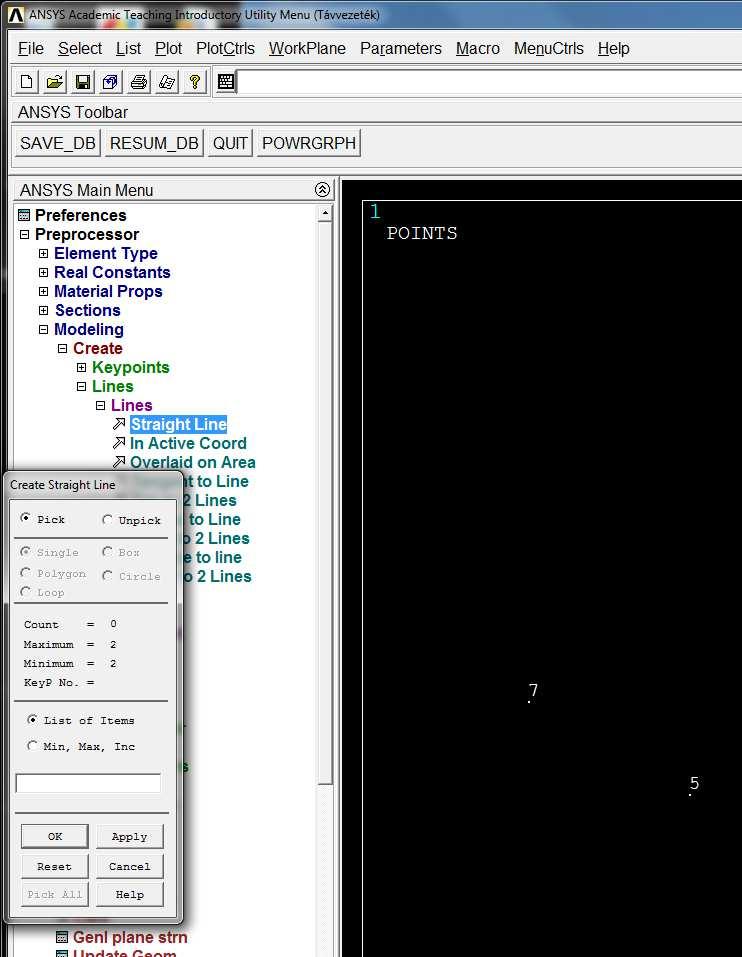Screen dimensions: 742x957
Task: Open the List menu
Action: (x=128, y=48)
